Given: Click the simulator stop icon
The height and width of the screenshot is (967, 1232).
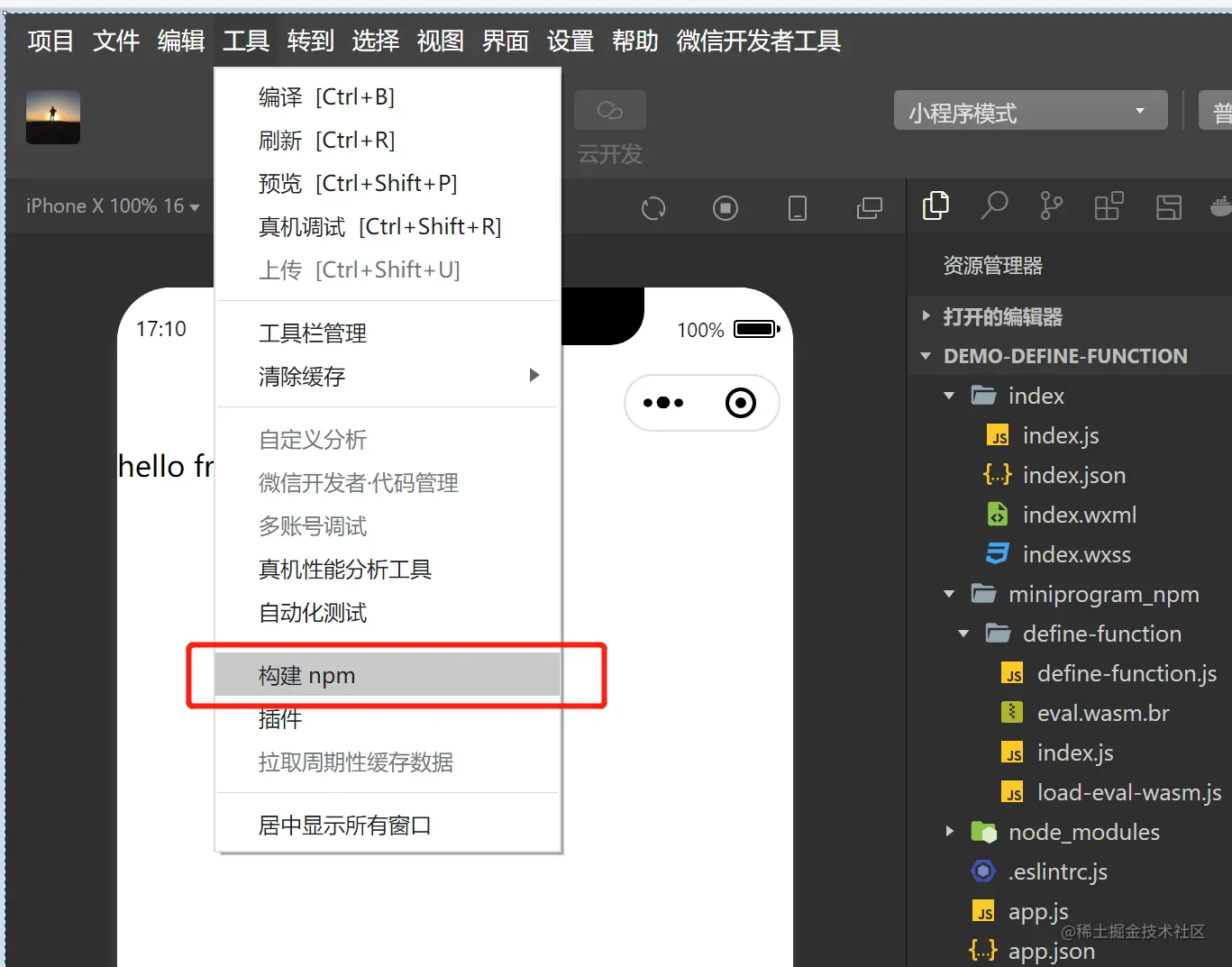Looking at the screenshot, I should 726,208.
